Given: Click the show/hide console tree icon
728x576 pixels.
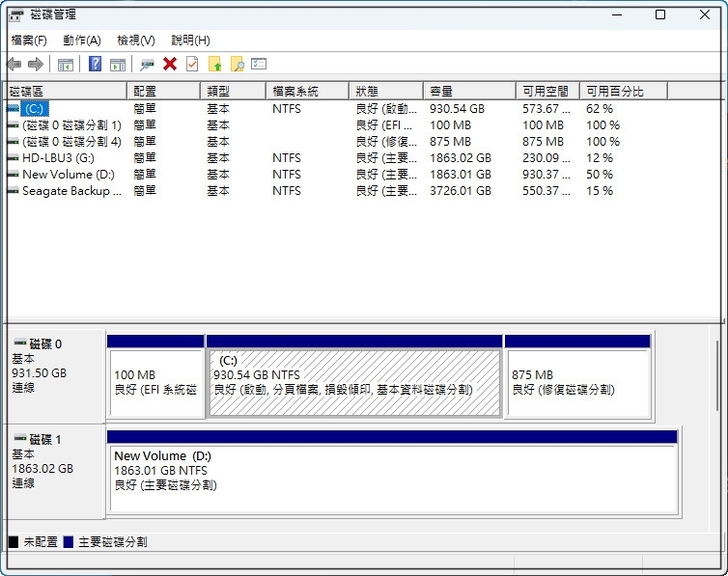Looking at the screenshot, I should coord(66,64).
